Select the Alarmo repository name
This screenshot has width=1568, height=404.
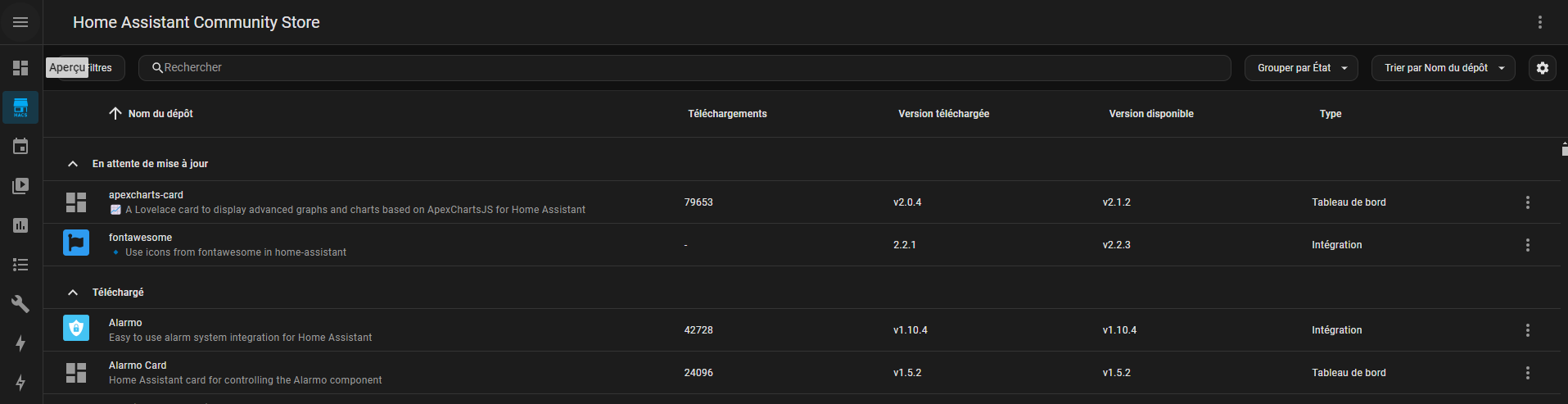point(125,323)
